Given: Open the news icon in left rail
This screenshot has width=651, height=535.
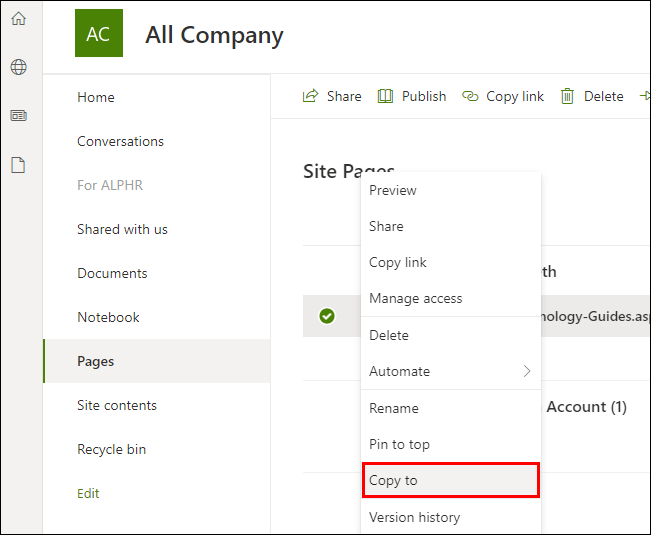Looking at the screenshot, I should [x=18, y=116].
